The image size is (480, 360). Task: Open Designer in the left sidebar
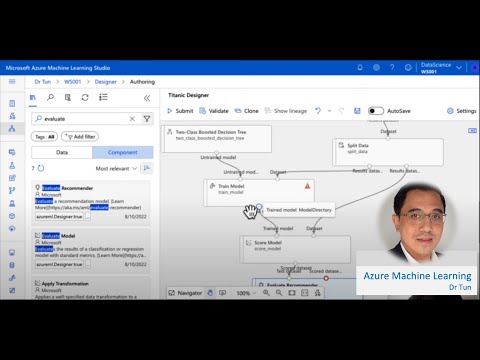12,128
